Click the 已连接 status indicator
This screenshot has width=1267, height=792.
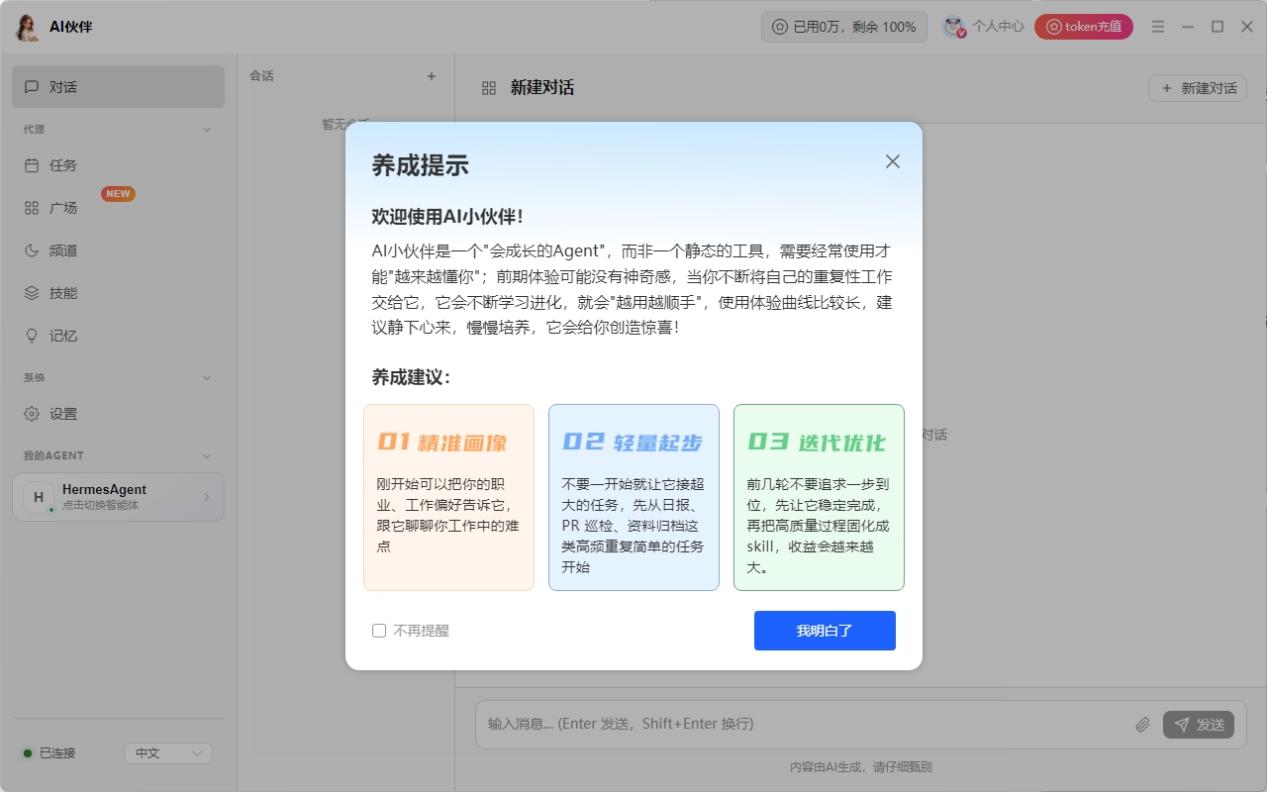(x=50, y=753)
